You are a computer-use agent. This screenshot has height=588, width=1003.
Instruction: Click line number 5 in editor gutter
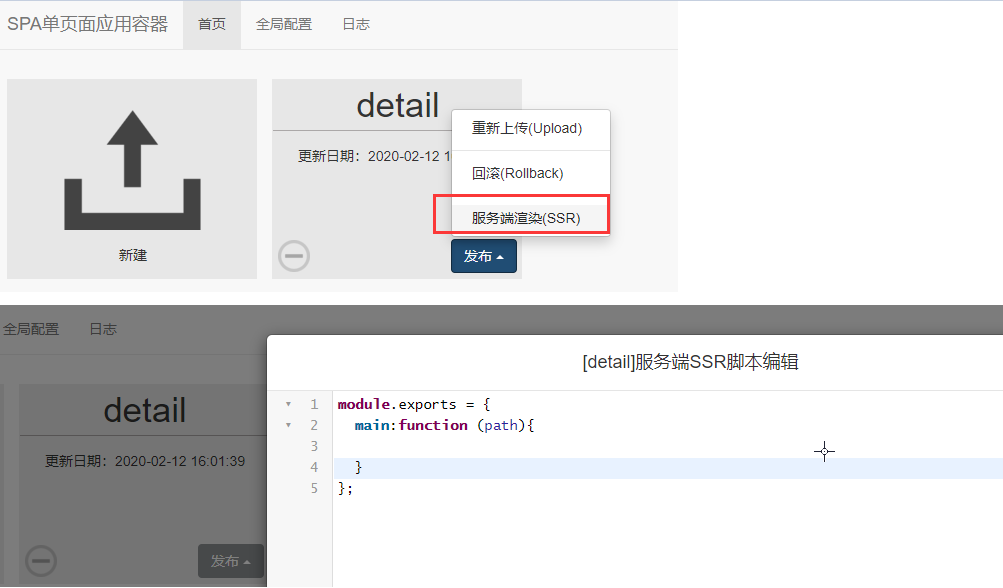click(x=314, y=489)
